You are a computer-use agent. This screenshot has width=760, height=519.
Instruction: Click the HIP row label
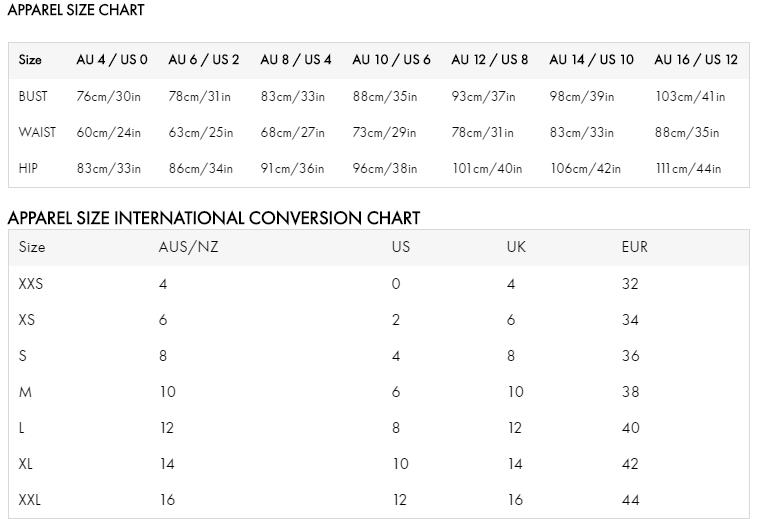(x=28, y=168)
